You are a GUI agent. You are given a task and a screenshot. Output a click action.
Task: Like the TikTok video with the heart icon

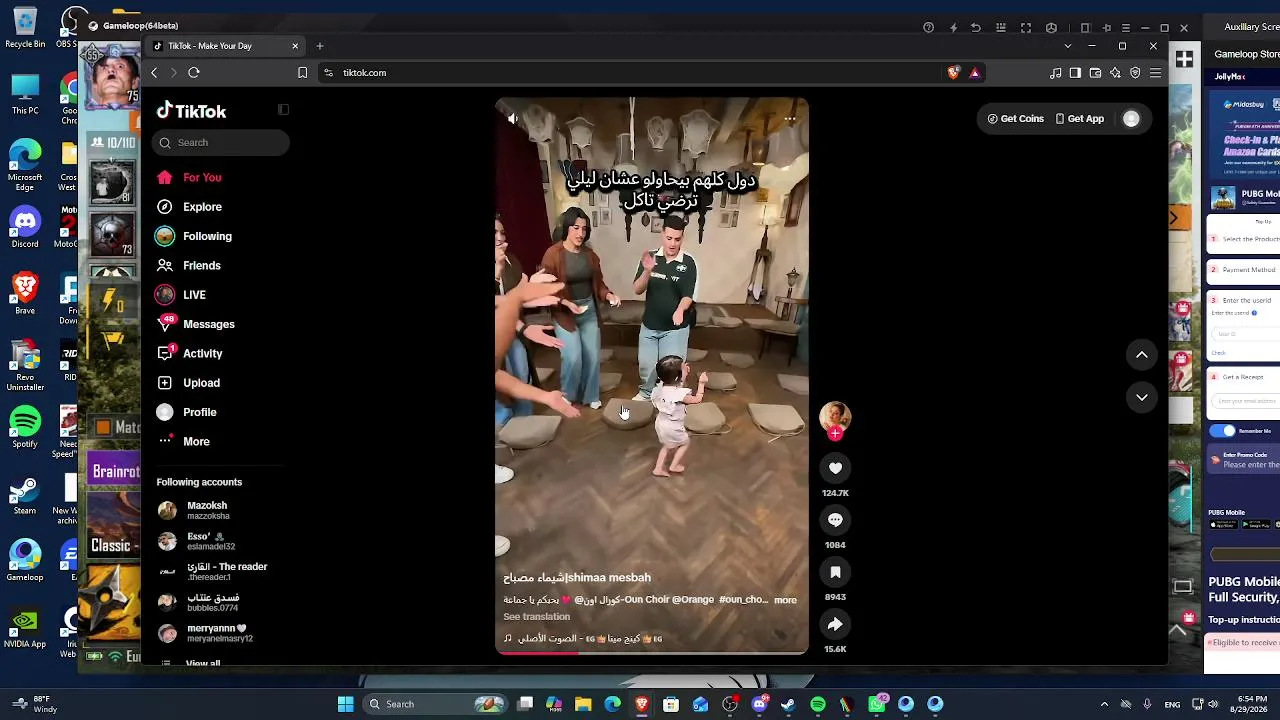coord(835,468)
